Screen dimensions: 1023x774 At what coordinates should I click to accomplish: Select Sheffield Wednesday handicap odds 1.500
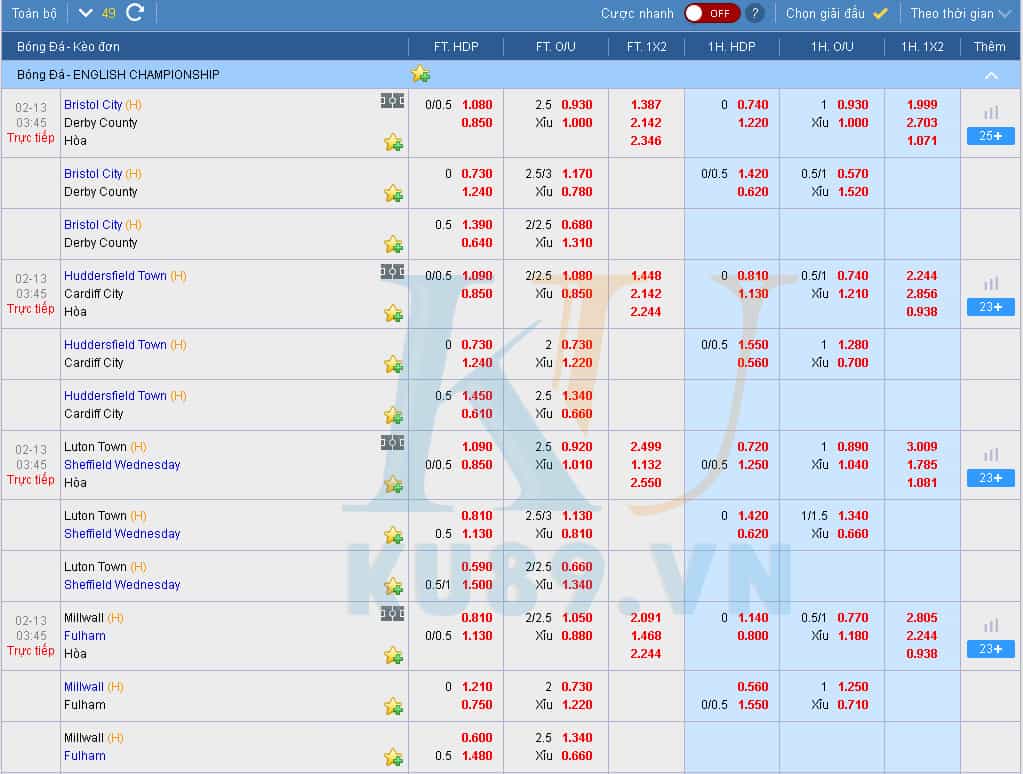pos(477,585)
